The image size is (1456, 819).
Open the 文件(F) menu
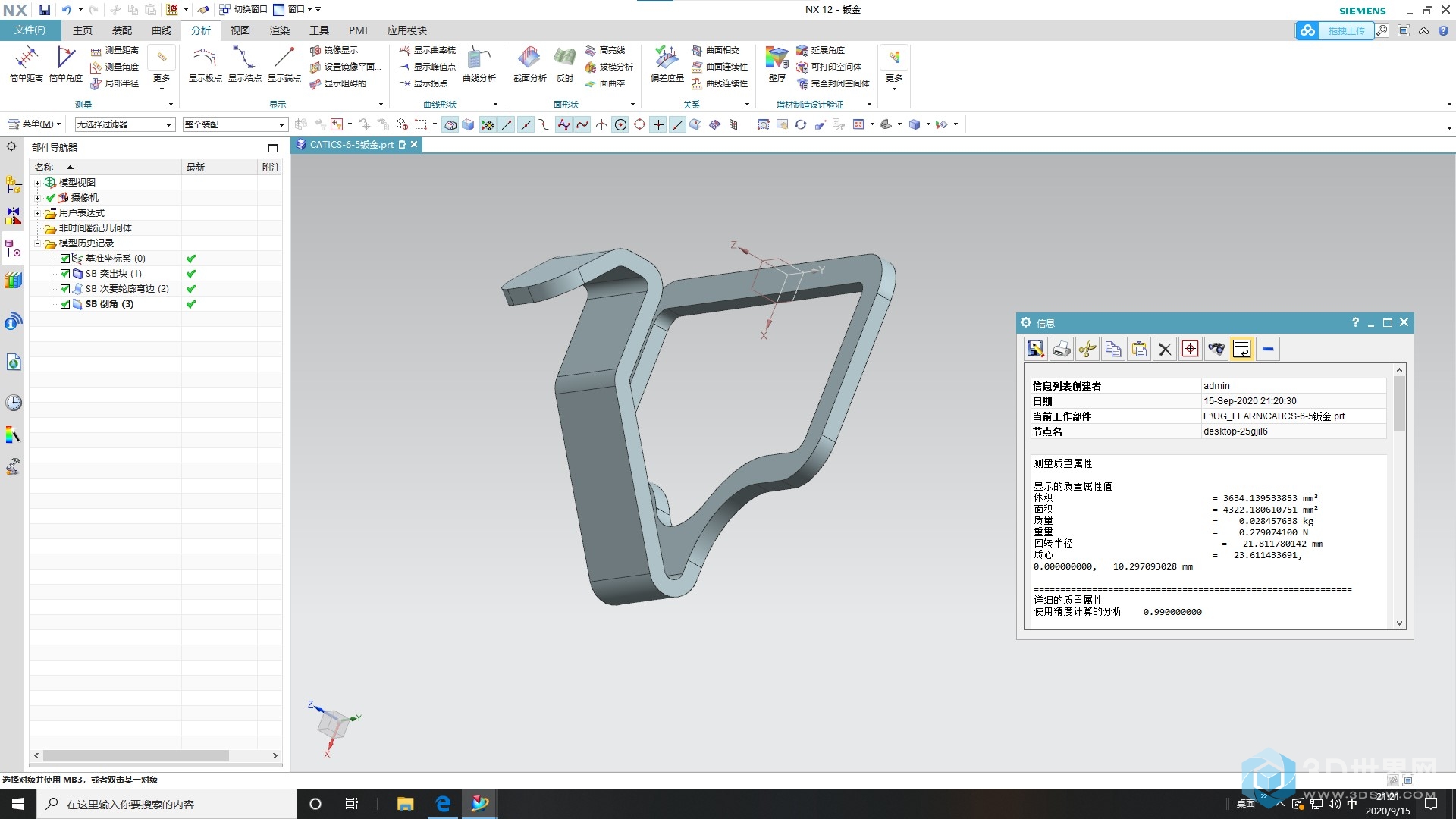[30, 30]
